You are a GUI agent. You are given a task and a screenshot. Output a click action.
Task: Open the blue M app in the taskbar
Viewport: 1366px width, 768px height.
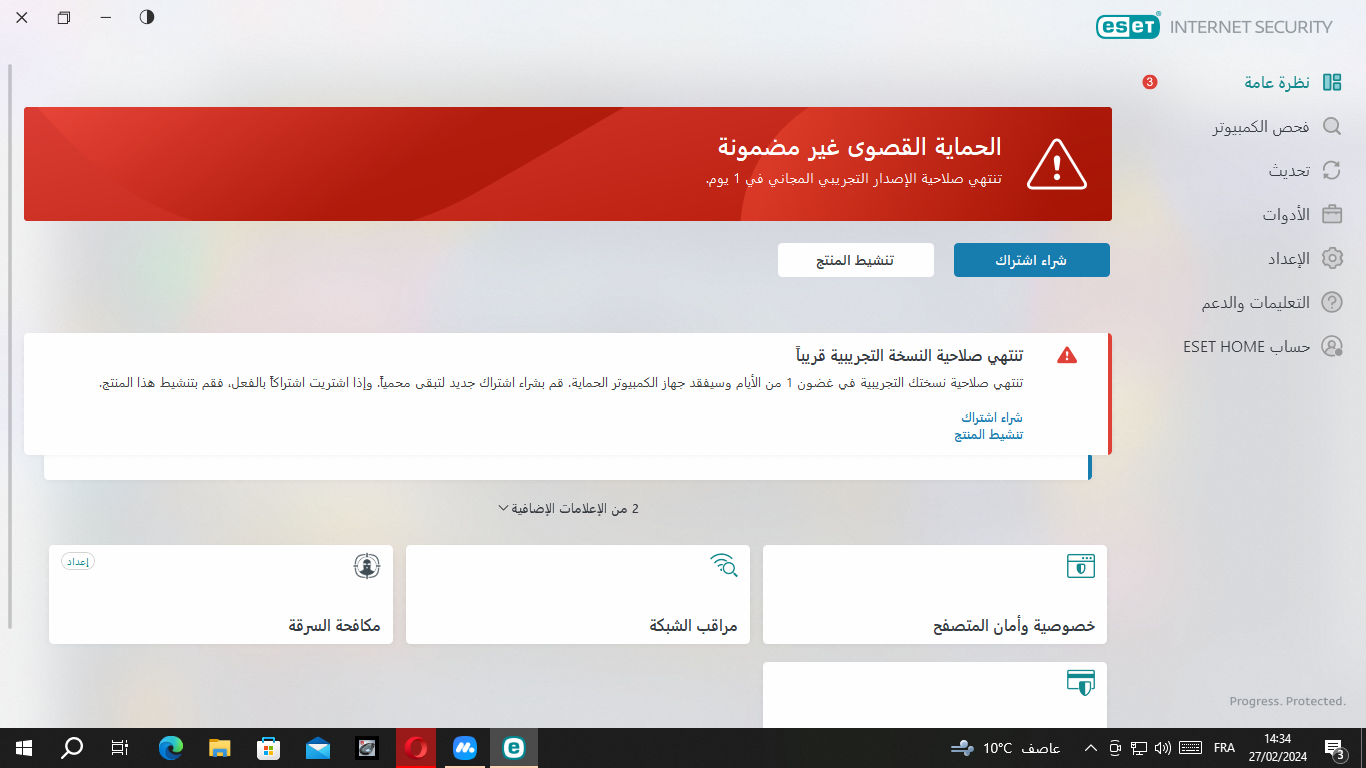465,748
